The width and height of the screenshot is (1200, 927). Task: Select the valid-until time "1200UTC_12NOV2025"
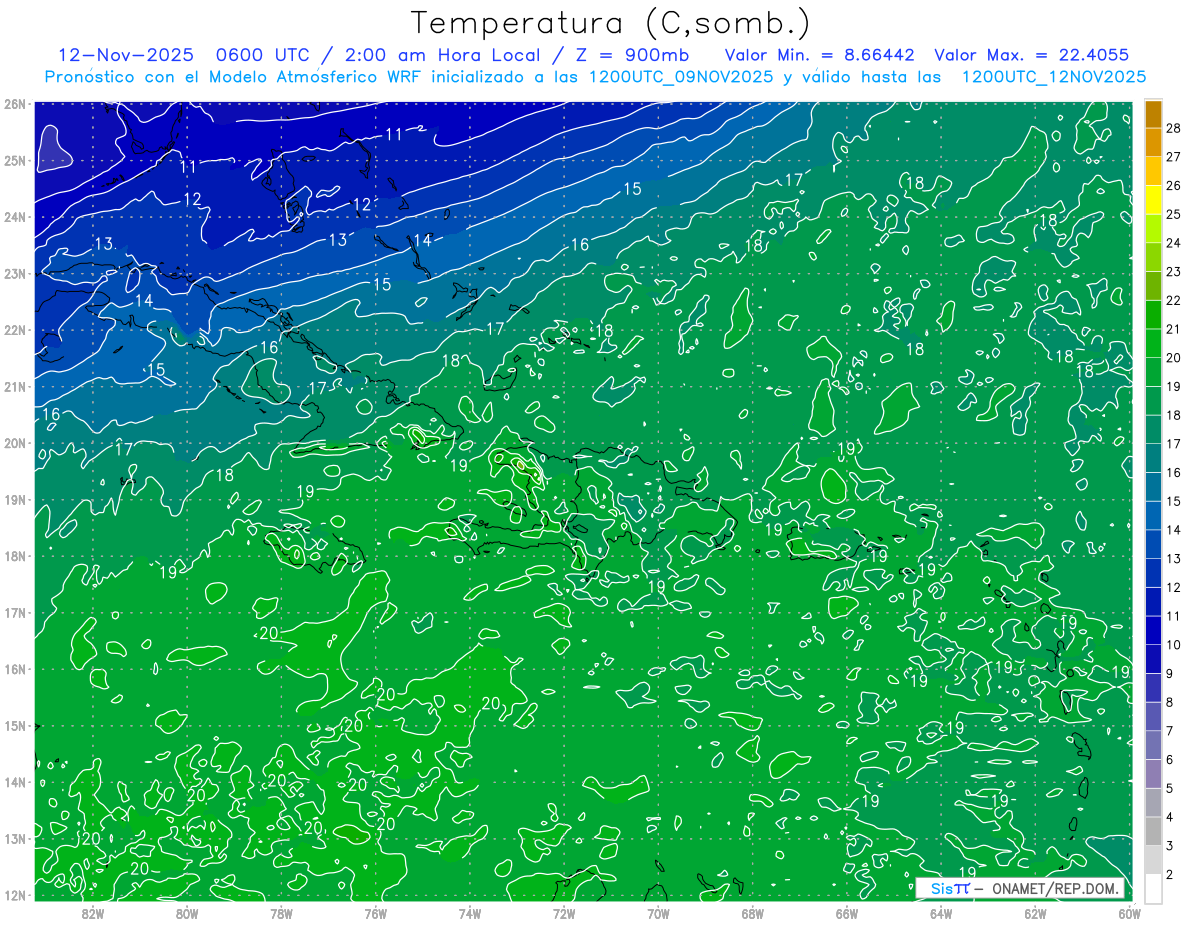[1054, 77]
